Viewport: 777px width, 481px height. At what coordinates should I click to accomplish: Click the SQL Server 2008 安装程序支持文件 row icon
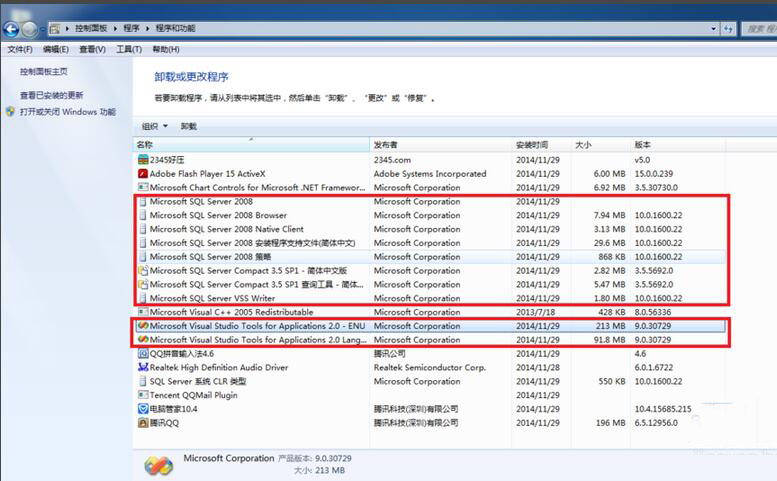click(143, 243)
